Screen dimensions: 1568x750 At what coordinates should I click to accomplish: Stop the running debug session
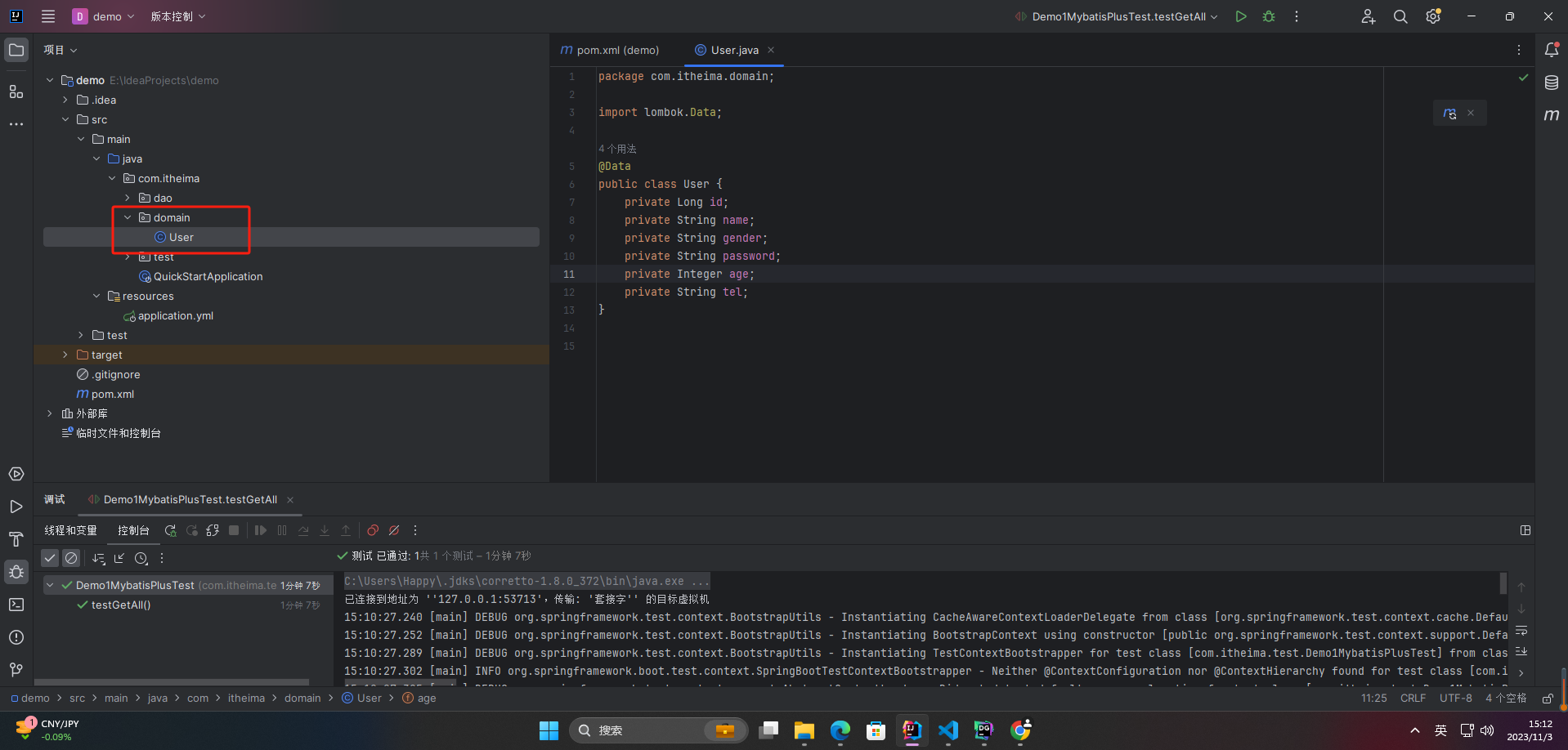234,530
